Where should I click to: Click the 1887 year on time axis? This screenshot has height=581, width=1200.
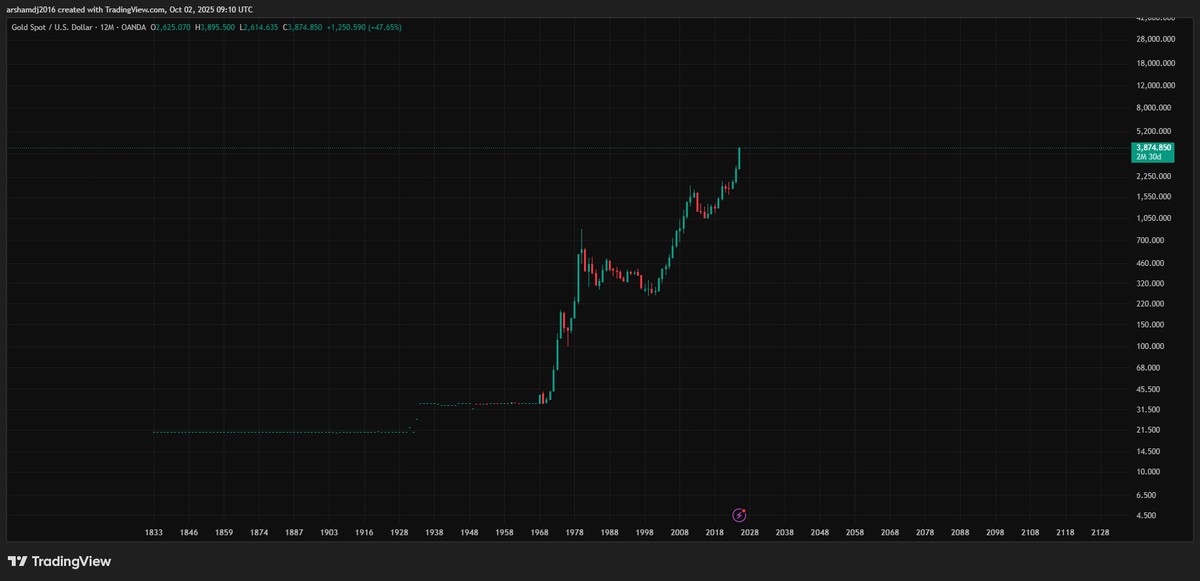tap(292, 534)
